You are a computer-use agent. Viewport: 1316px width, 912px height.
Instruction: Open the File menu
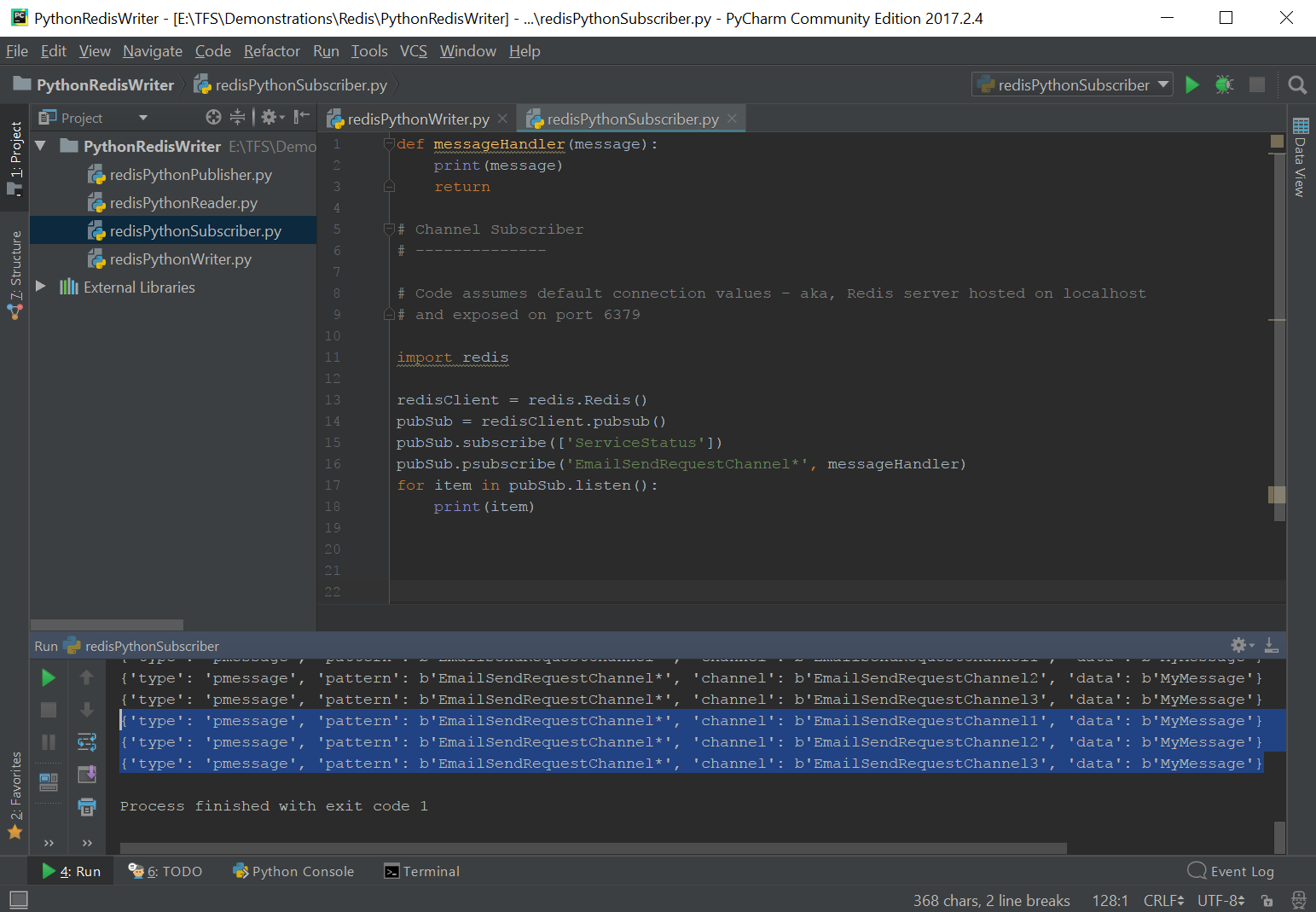point(17,51)
